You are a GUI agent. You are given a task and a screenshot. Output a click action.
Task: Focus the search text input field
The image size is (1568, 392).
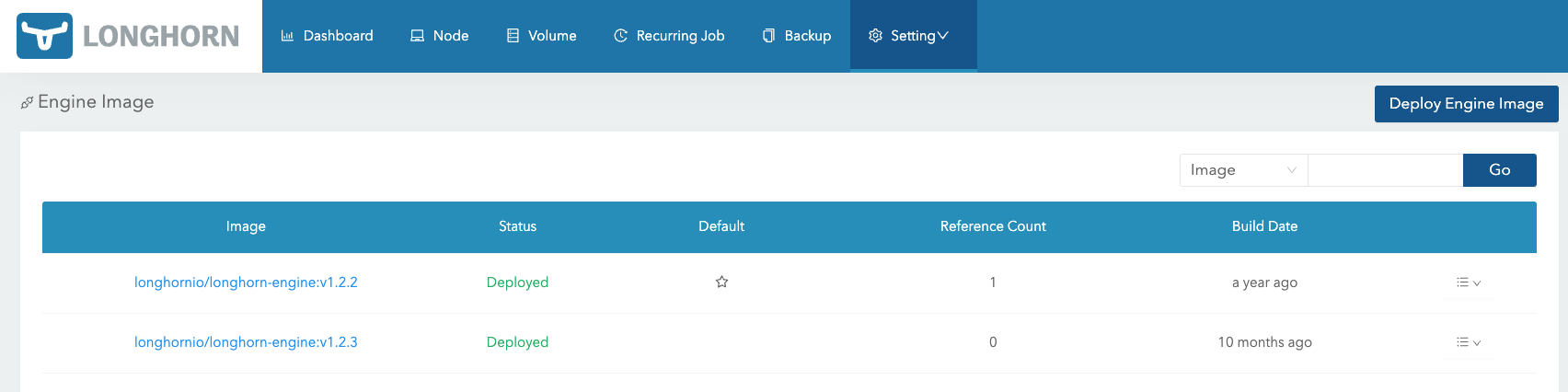pos(1385,170)
